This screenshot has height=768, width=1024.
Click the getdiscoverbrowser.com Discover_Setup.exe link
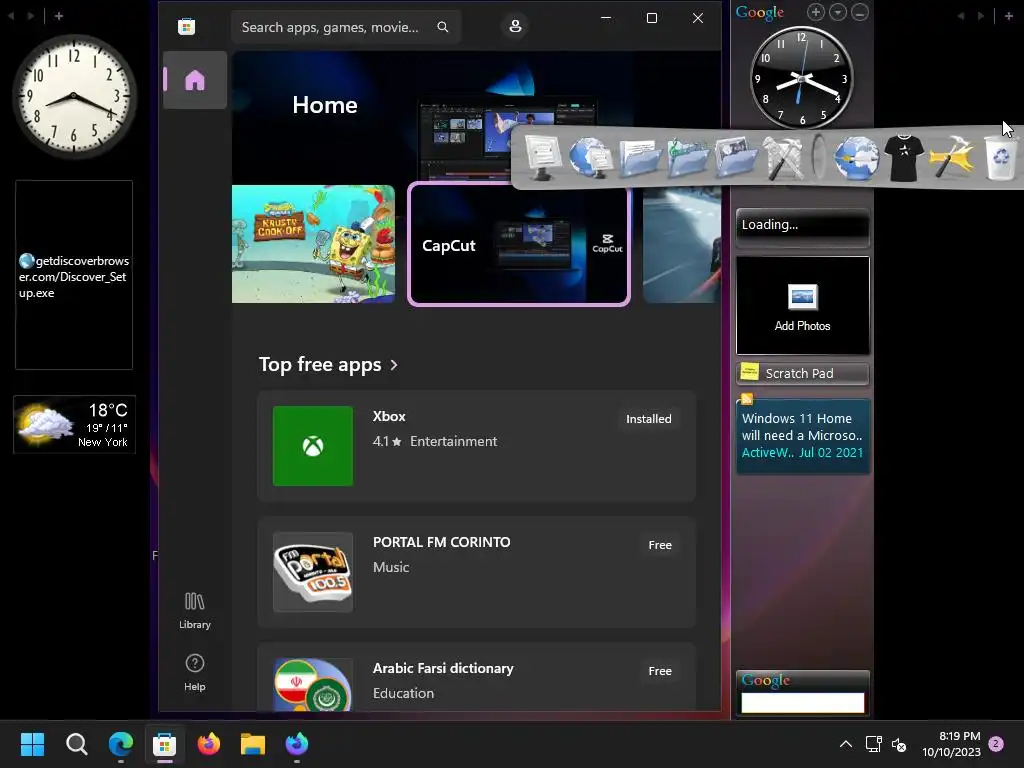74,277
